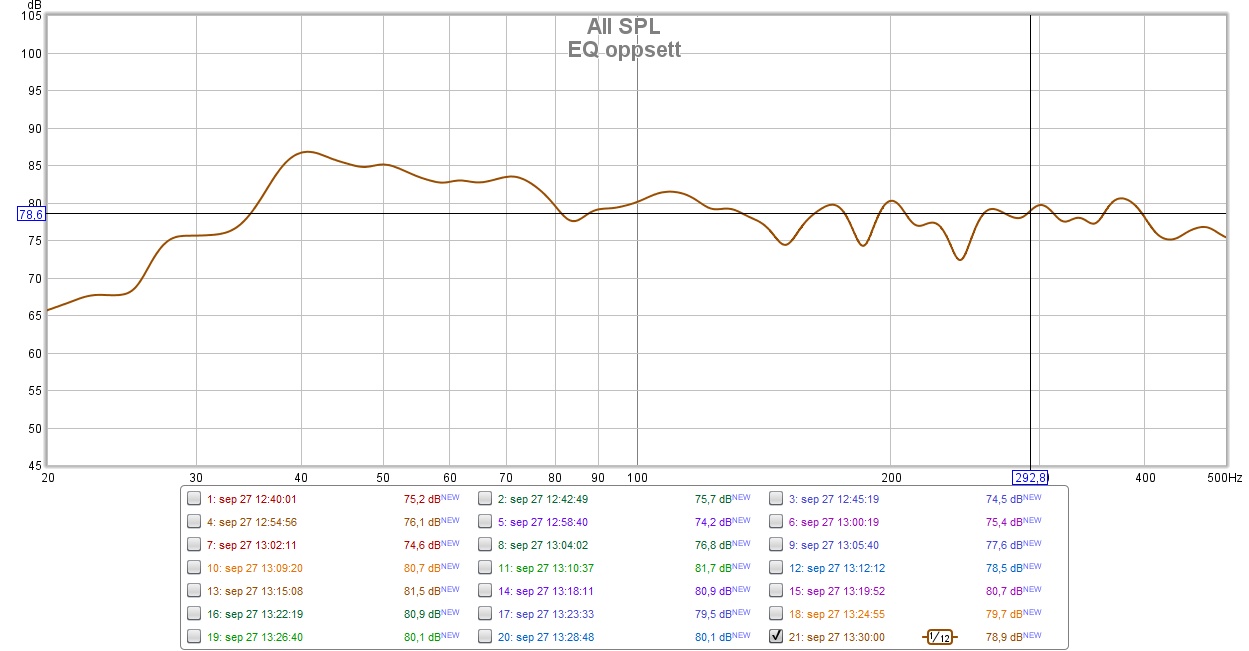Tick the checkbox for measurement 2: 12:42:49
The width and height of the screenshot is (1249, 651).
click(x=485, y=498)
